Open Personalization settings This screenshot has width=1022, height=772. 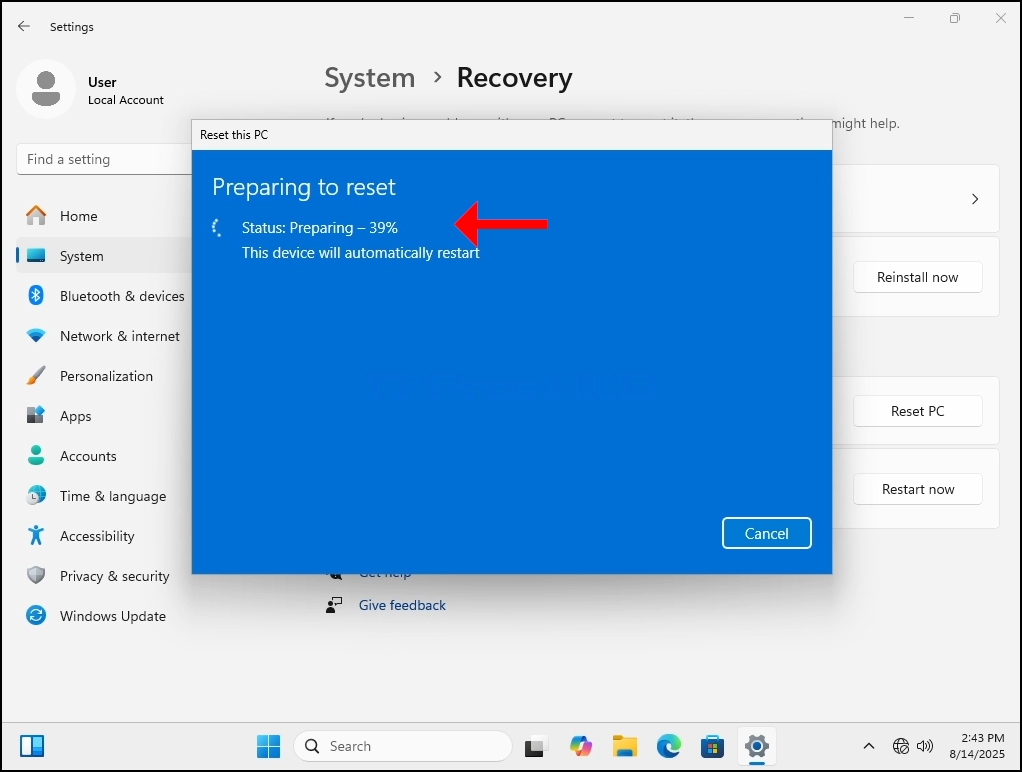[x=104, y=376]
